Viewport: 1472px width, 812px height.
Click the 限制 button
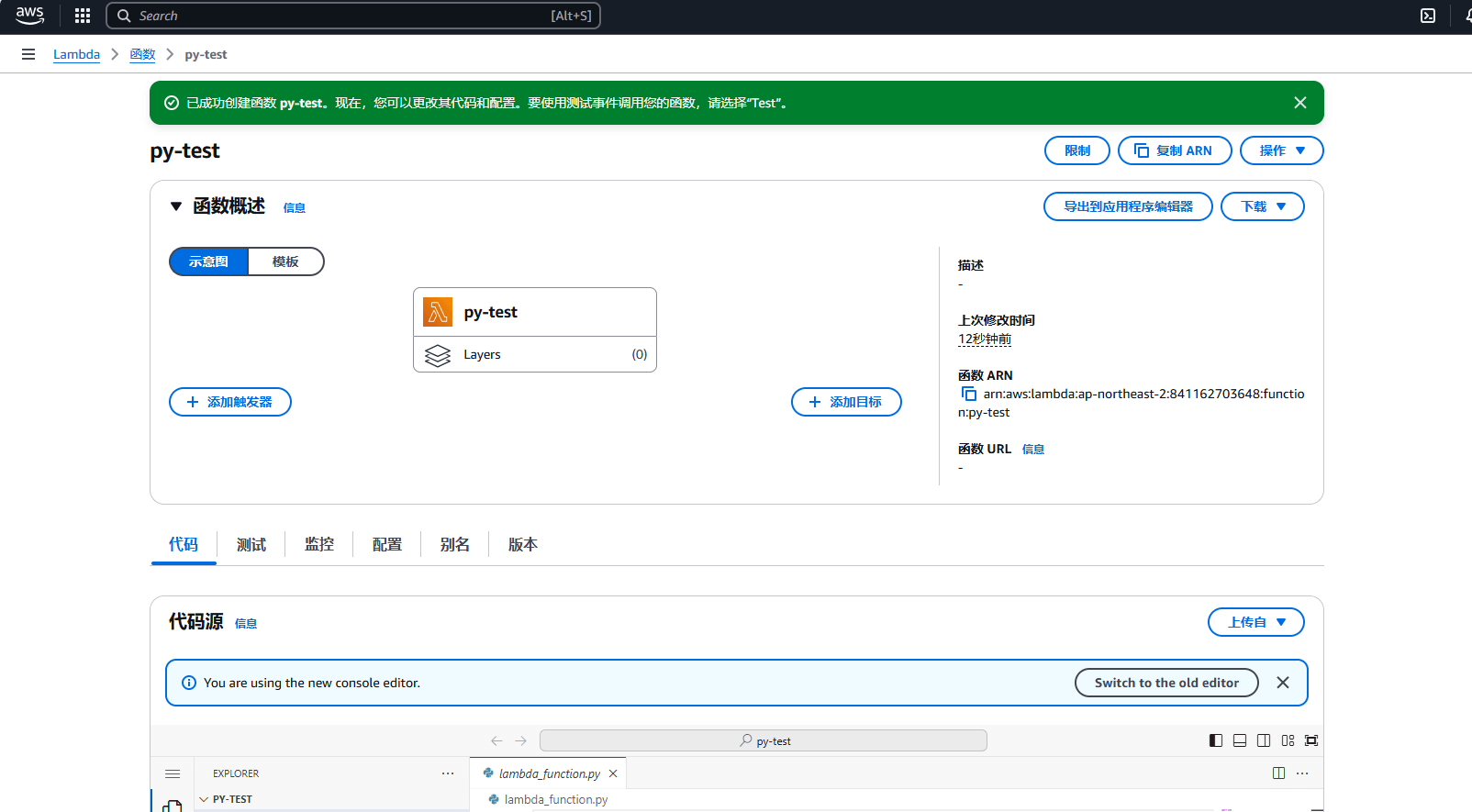coord(1077,150)
